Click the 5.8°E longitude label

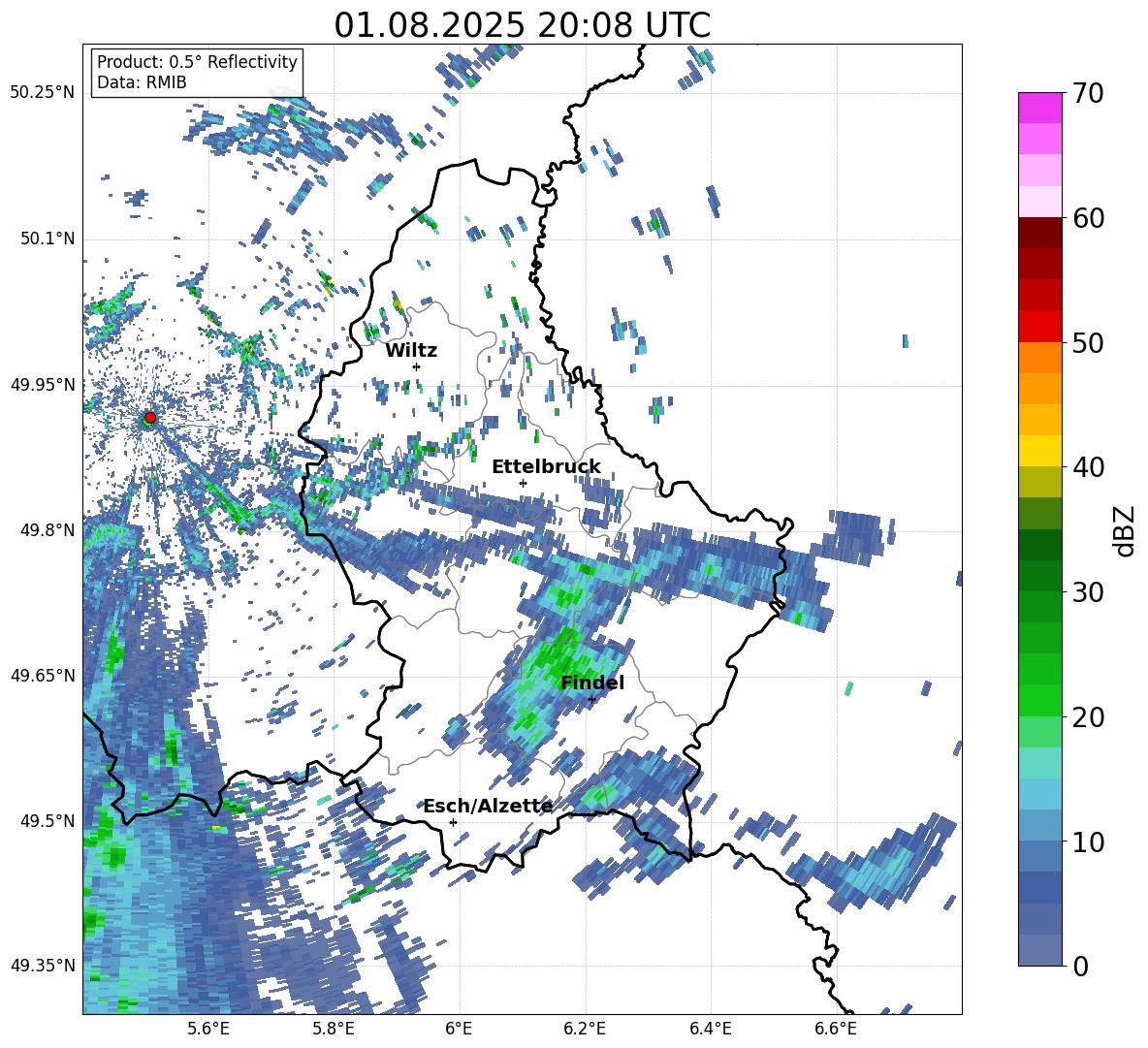(334, 1029)
